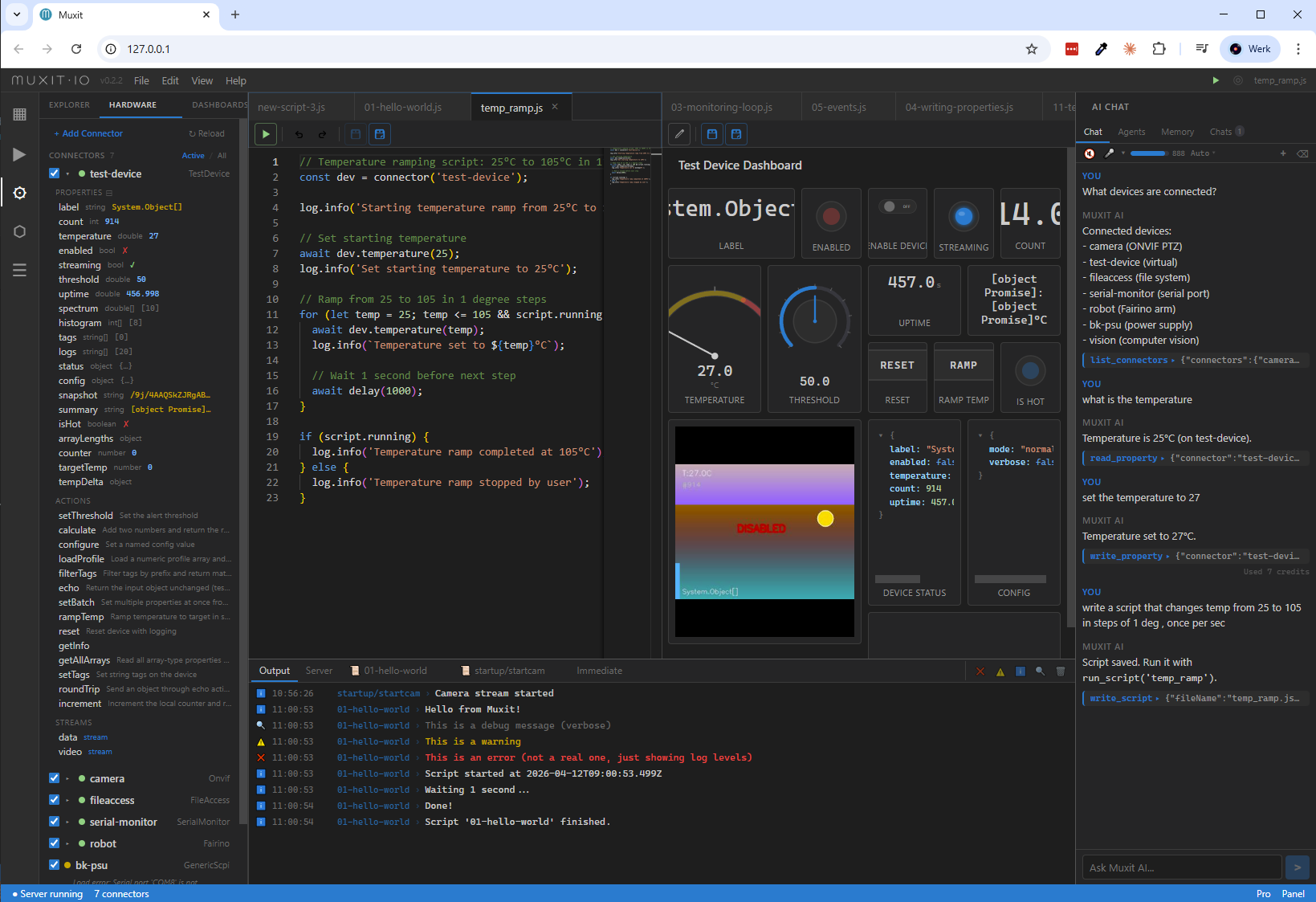Click the hexagon icon in the left sidebar
Viewport: 1316px width, 902px height.
coord(19,232)
